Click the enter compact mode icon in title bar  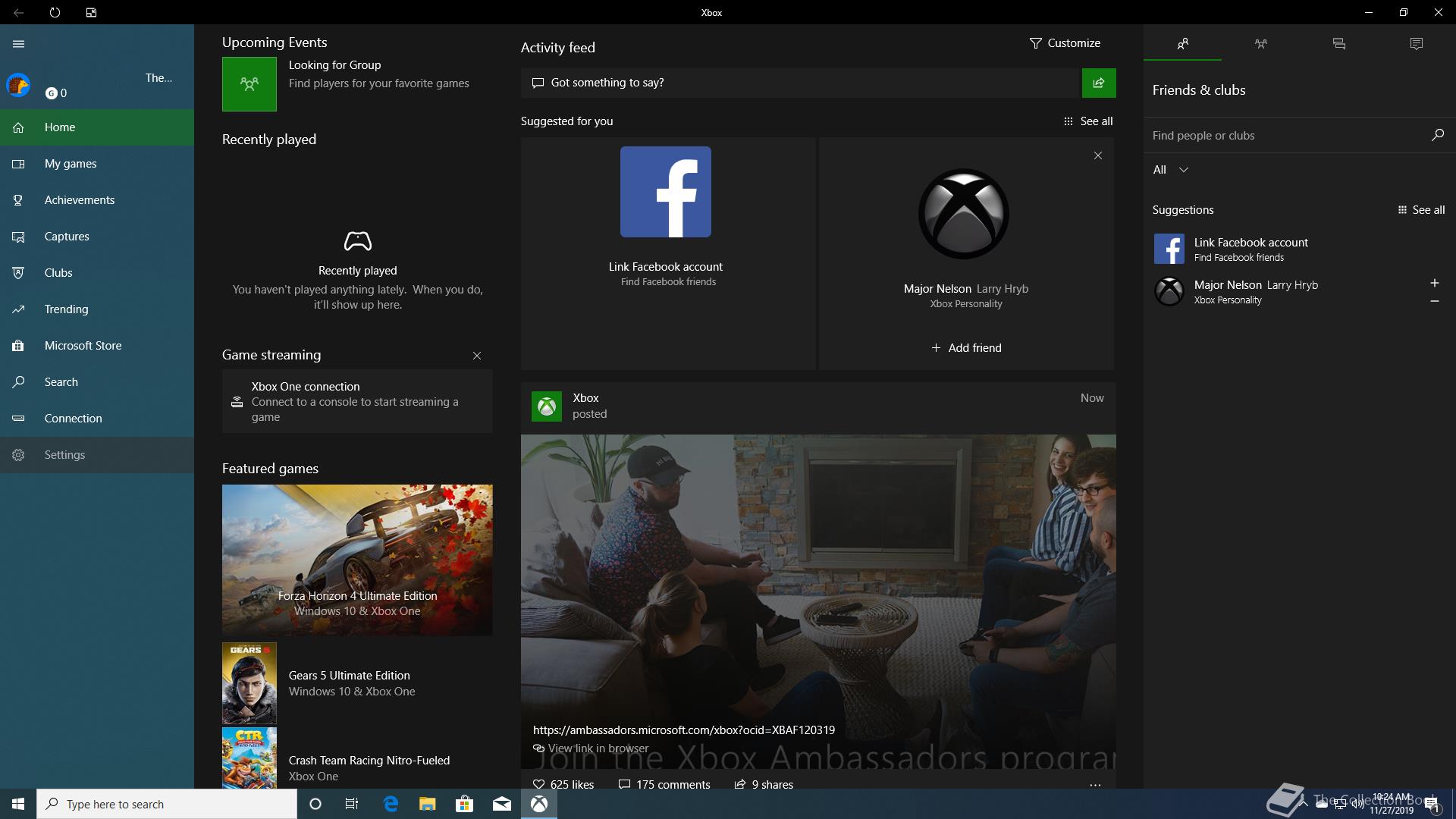click(91, 12)
